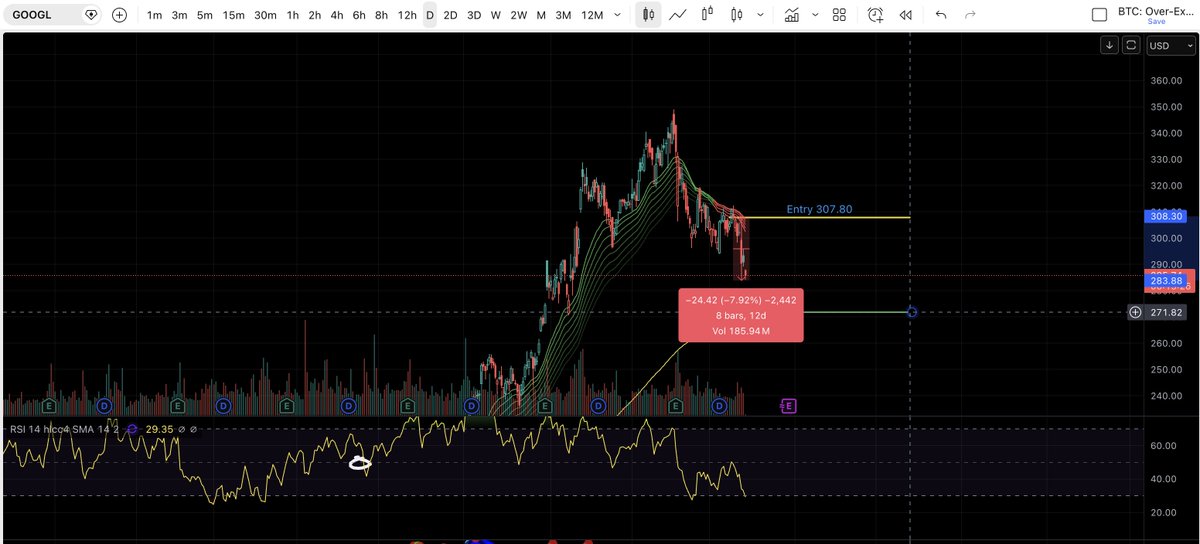
Task: Switch to the 3D interval
Action: point(474,15)
